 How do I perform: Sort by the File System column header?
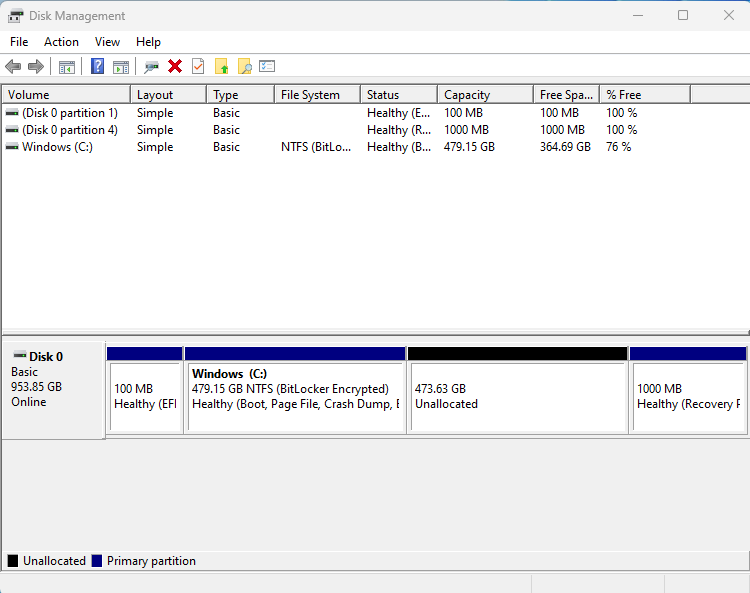click(x=318, y=95)
